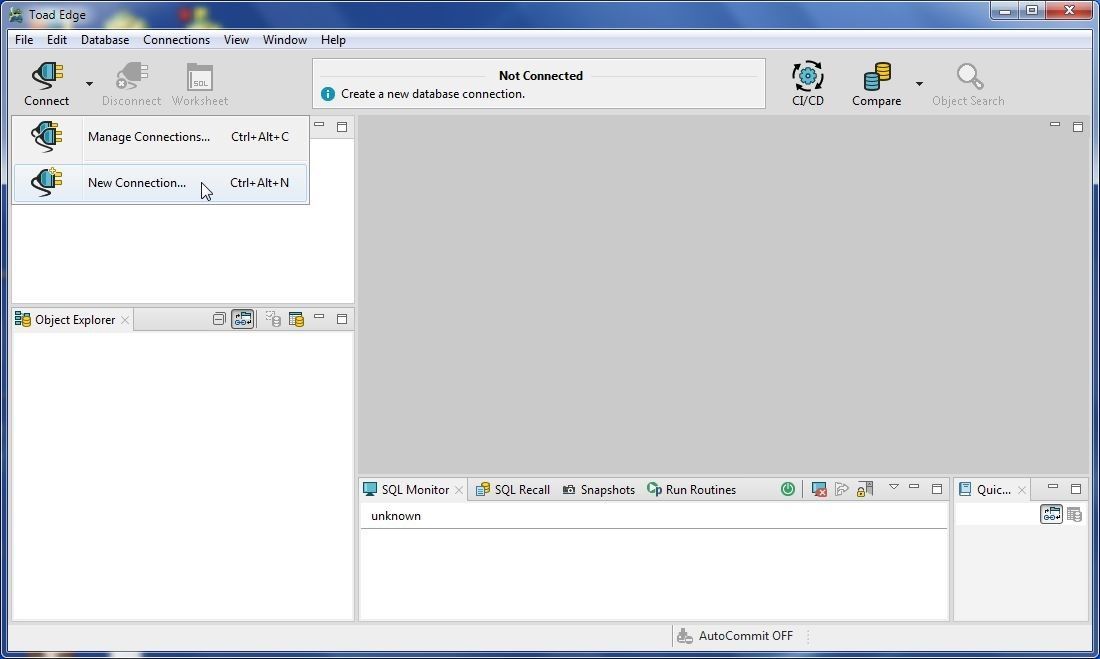Click the select database filter icon in Object Explorer
The image size is (1100, 659).
(x=274, y=319)
